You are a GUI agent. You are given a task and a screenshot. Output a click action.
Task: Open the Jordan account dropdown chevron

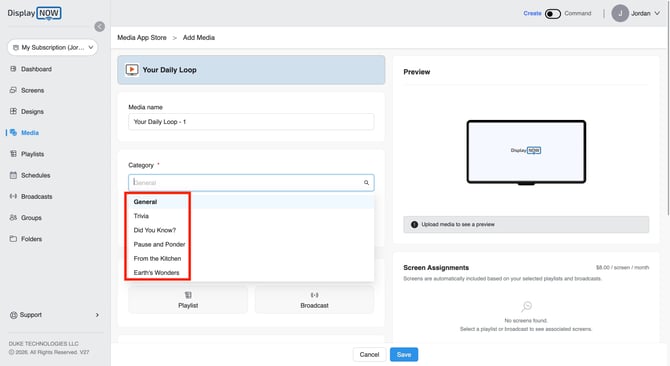click(x=657, y=13)
